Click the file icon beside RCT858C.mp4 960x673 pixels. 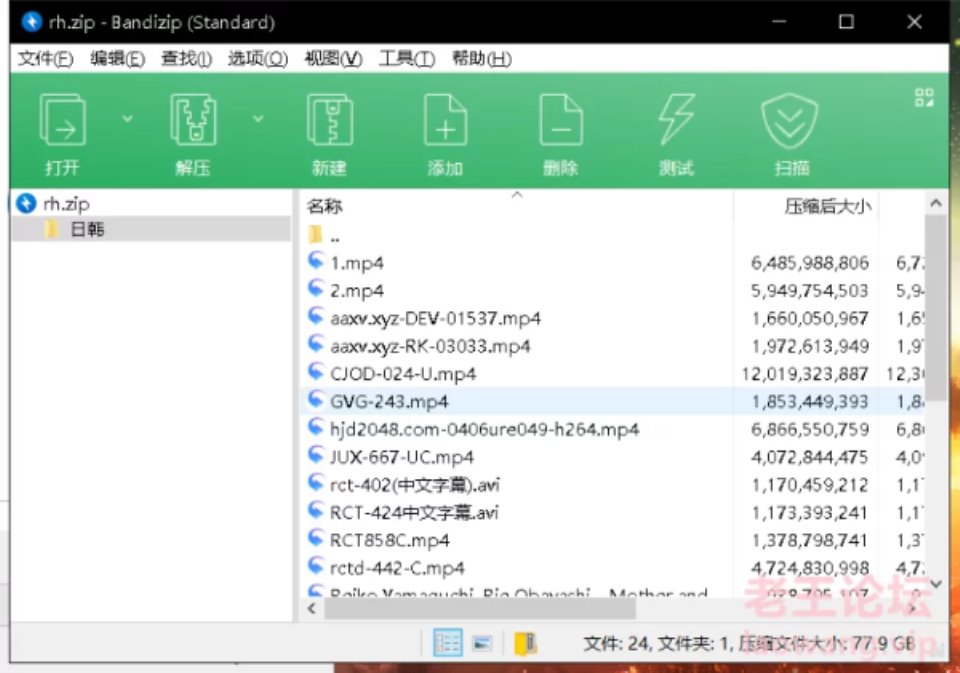[x=316, y=539]
